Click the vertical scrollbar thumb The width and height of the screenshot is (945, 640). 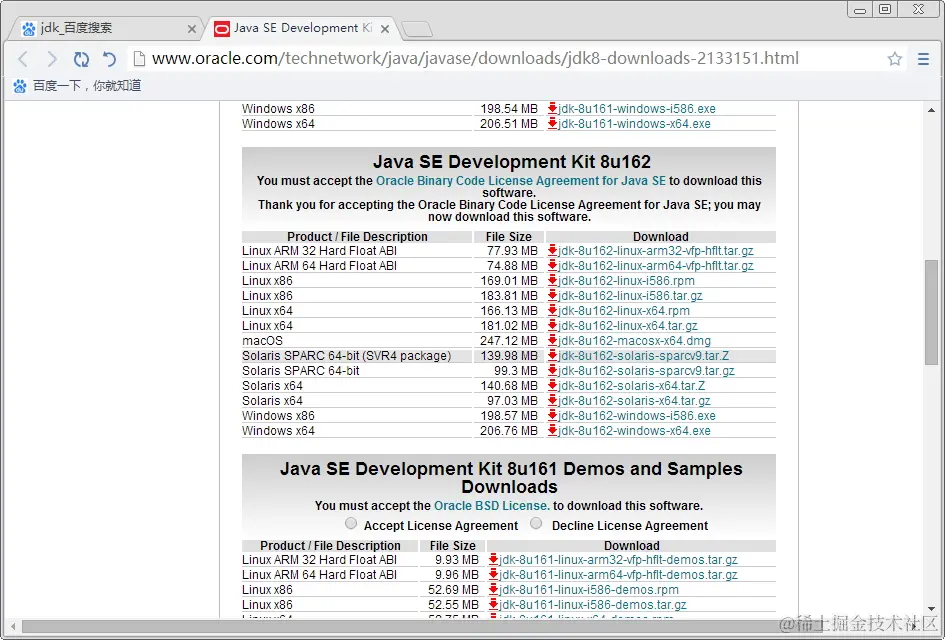pyautogui.click(x=931, y=312)
